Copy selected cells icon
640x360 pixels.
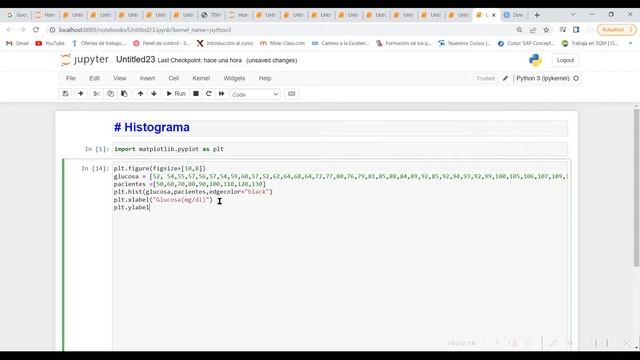[110, 94]
